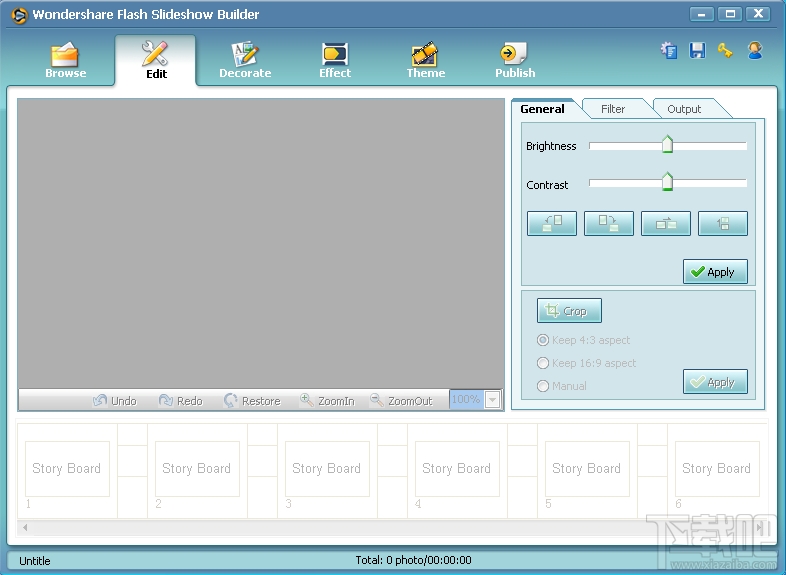Switch to the Filter tab
786x575 pixels.
click(x=613, y=109)
